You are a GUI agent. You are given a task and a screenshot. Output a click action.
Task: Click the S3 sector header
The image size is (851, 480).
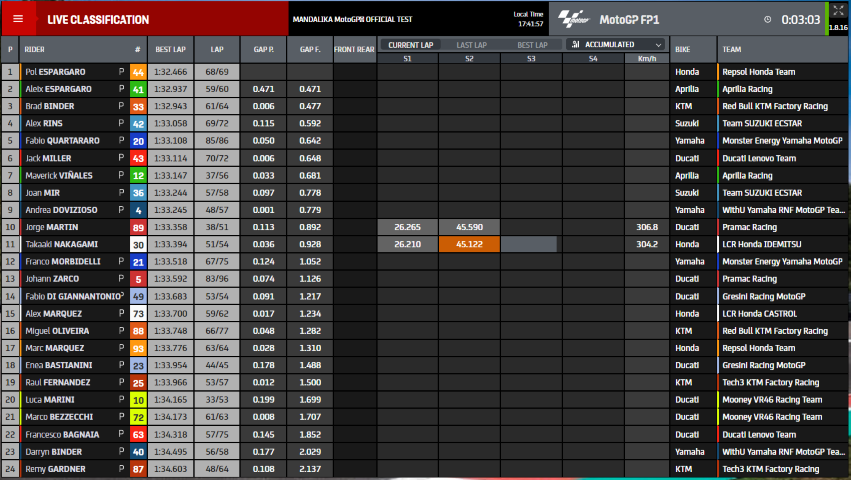pyautogui.click(x=531, y=59)
